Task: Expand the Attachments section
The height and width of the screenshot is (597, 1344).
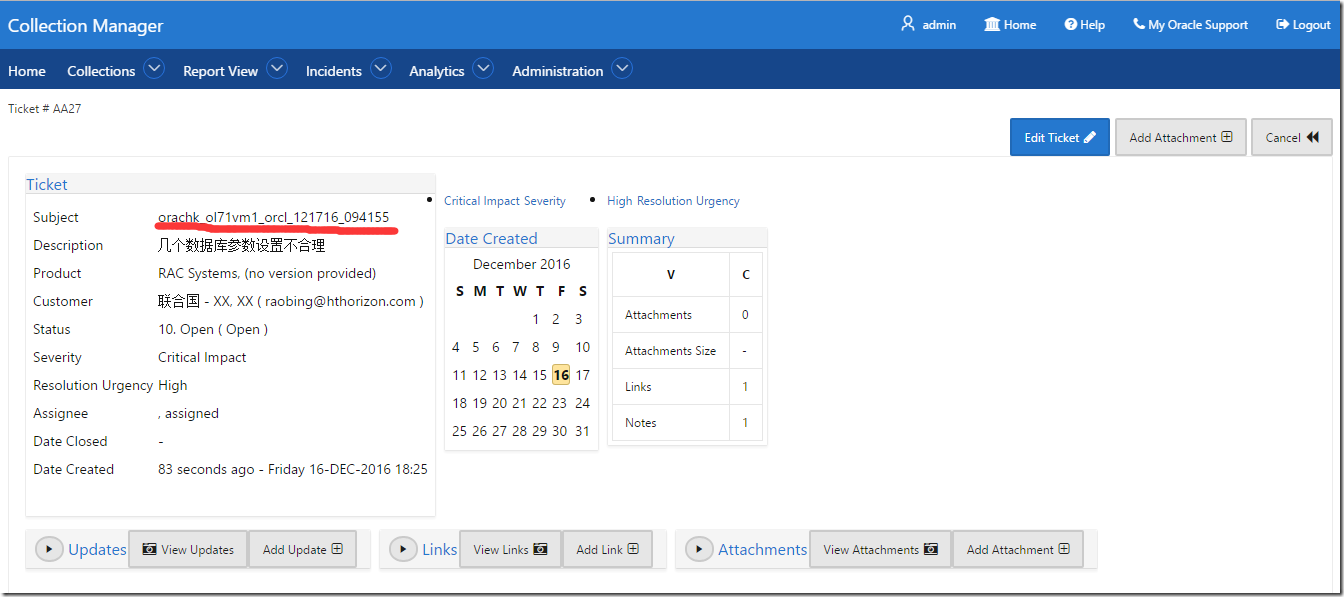Action: point(699,549)
